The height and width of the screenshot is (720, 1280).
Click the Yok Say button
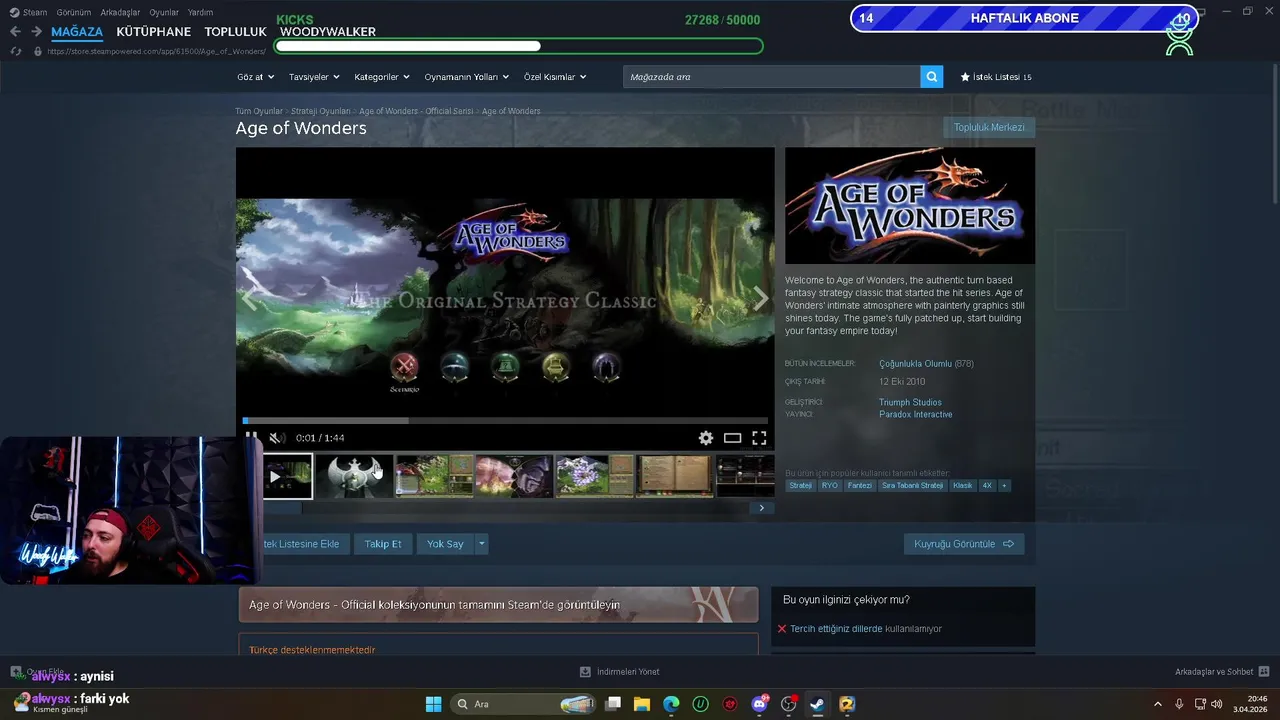point(445,544)
